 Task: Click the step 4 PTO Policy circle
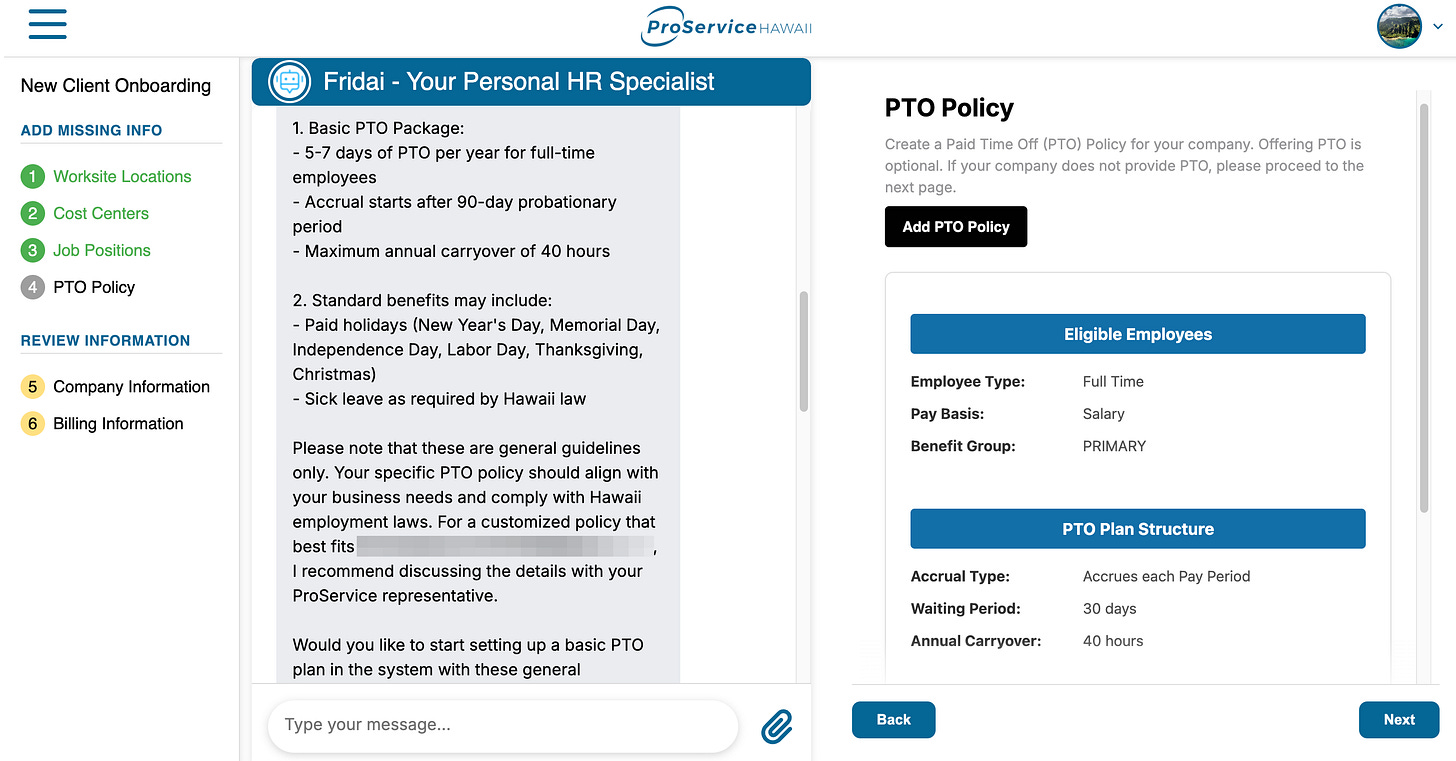coord(33,288)
